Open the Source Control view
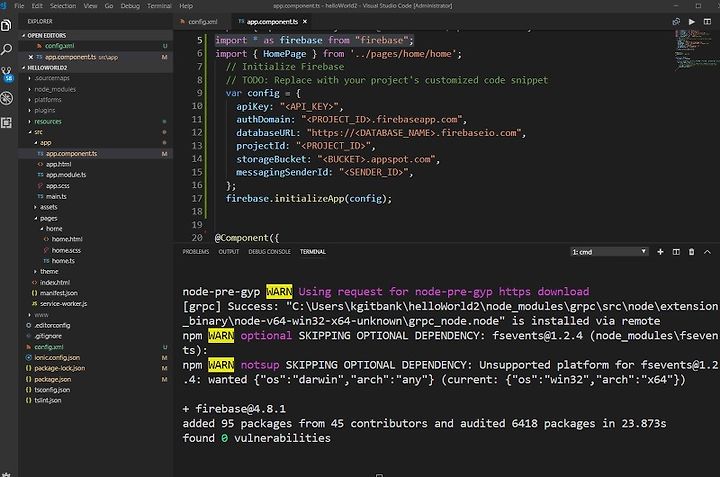 coord(7,74)
